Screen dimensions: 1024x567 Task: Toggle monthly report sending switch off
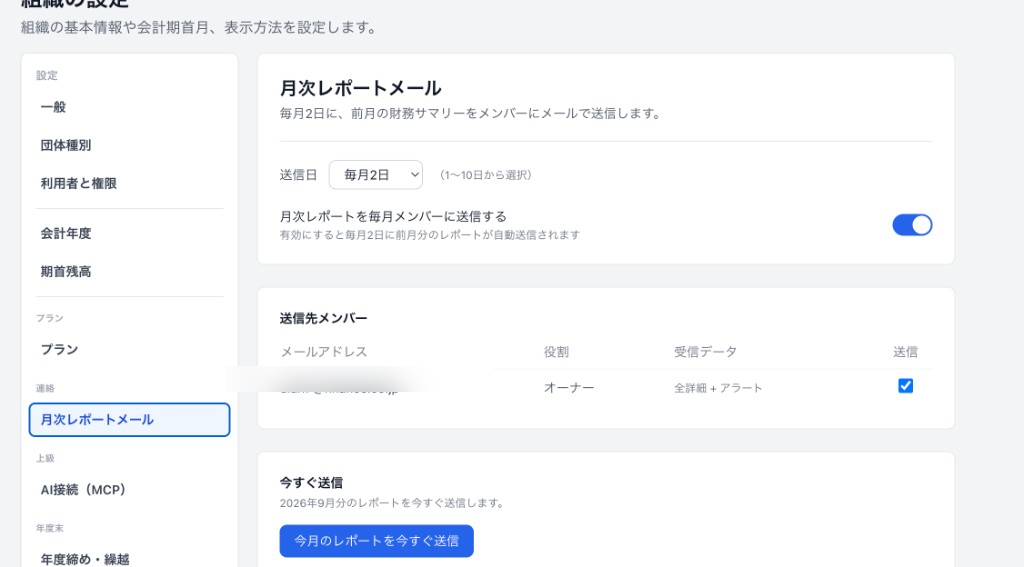tap(912, 225)
